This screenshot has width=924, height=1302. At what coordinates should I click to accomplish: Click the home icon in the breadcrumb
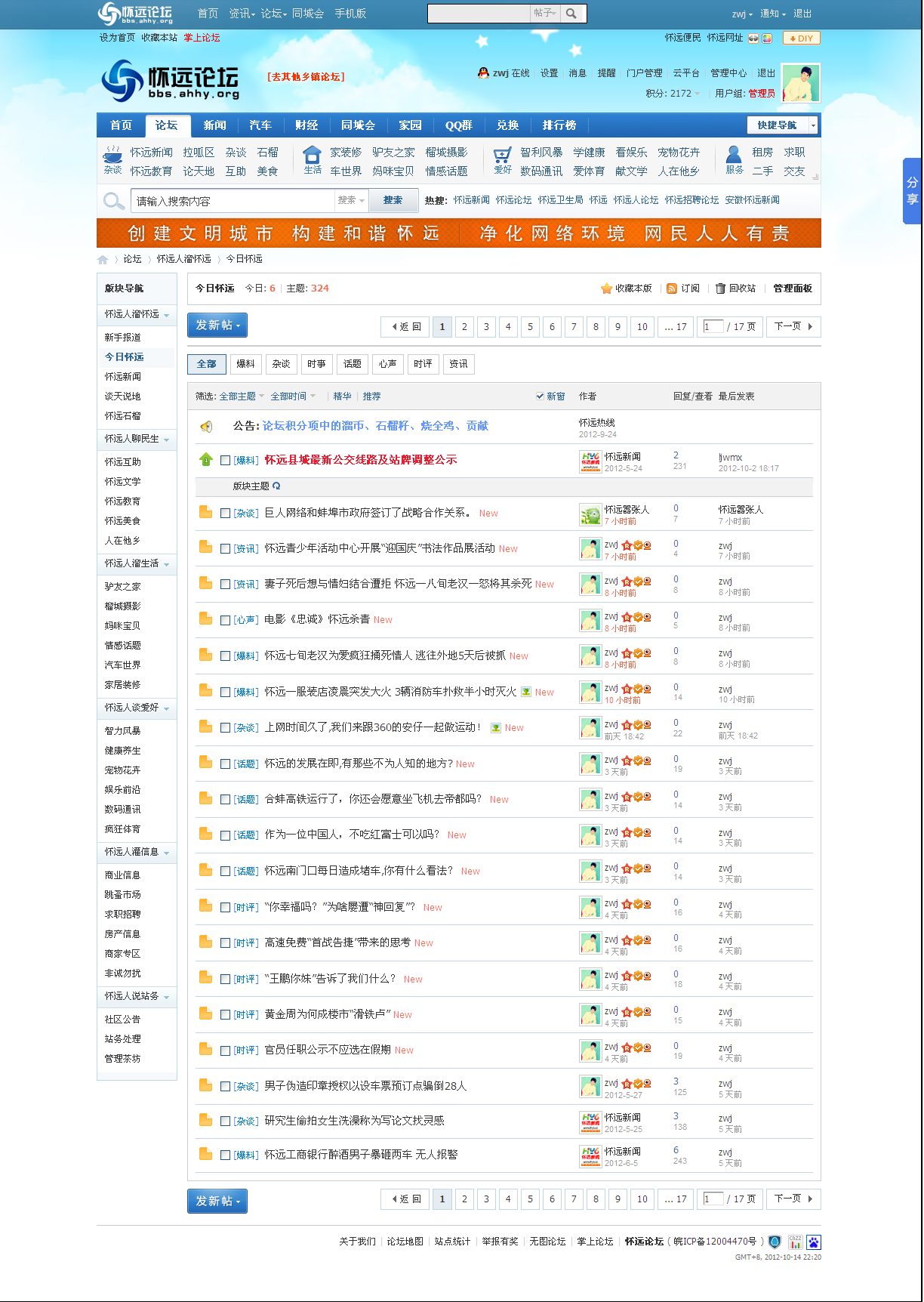103,259
